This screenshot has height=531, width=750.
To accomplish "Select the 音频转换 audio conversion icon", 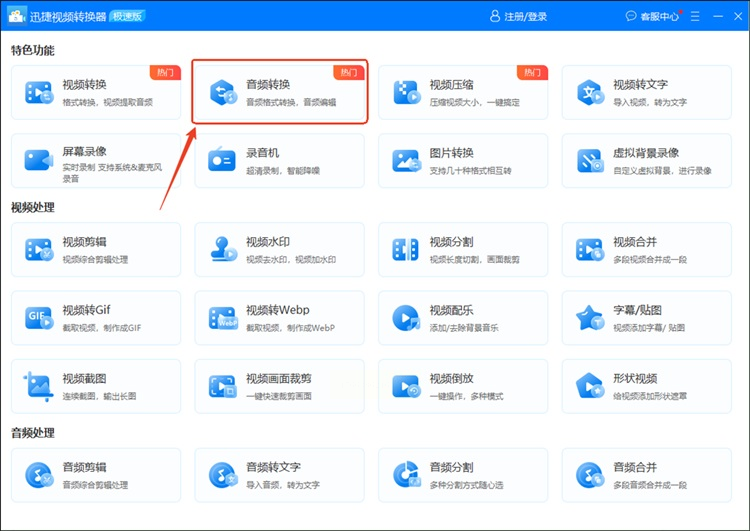I will [x=223, y=92].
